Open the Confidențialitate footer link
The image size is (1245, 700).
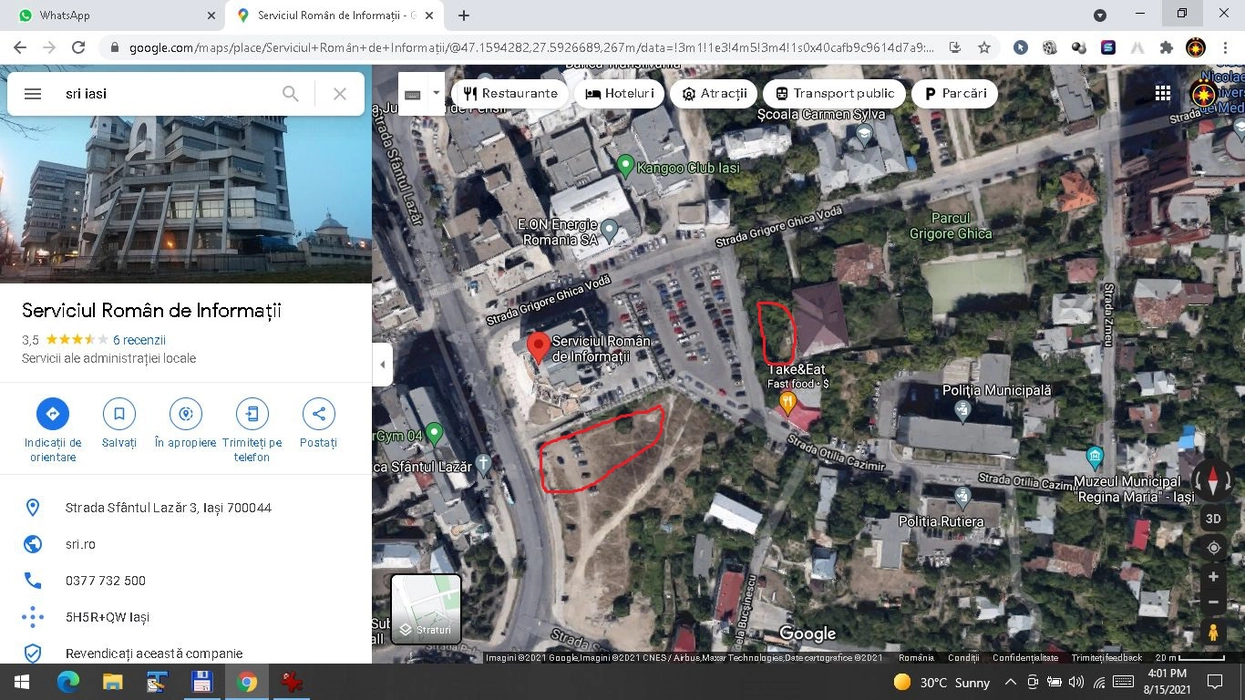1025,658
